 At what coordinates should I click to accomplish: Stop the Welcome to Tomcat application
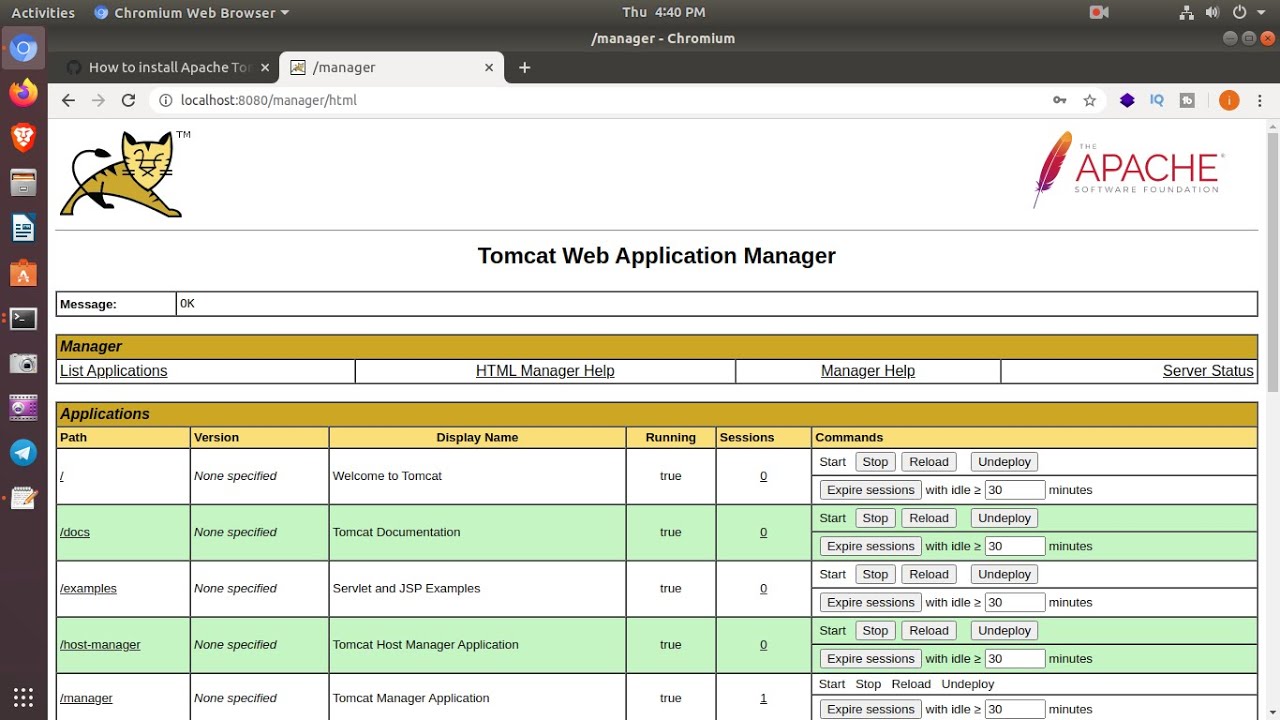[875, 462]
